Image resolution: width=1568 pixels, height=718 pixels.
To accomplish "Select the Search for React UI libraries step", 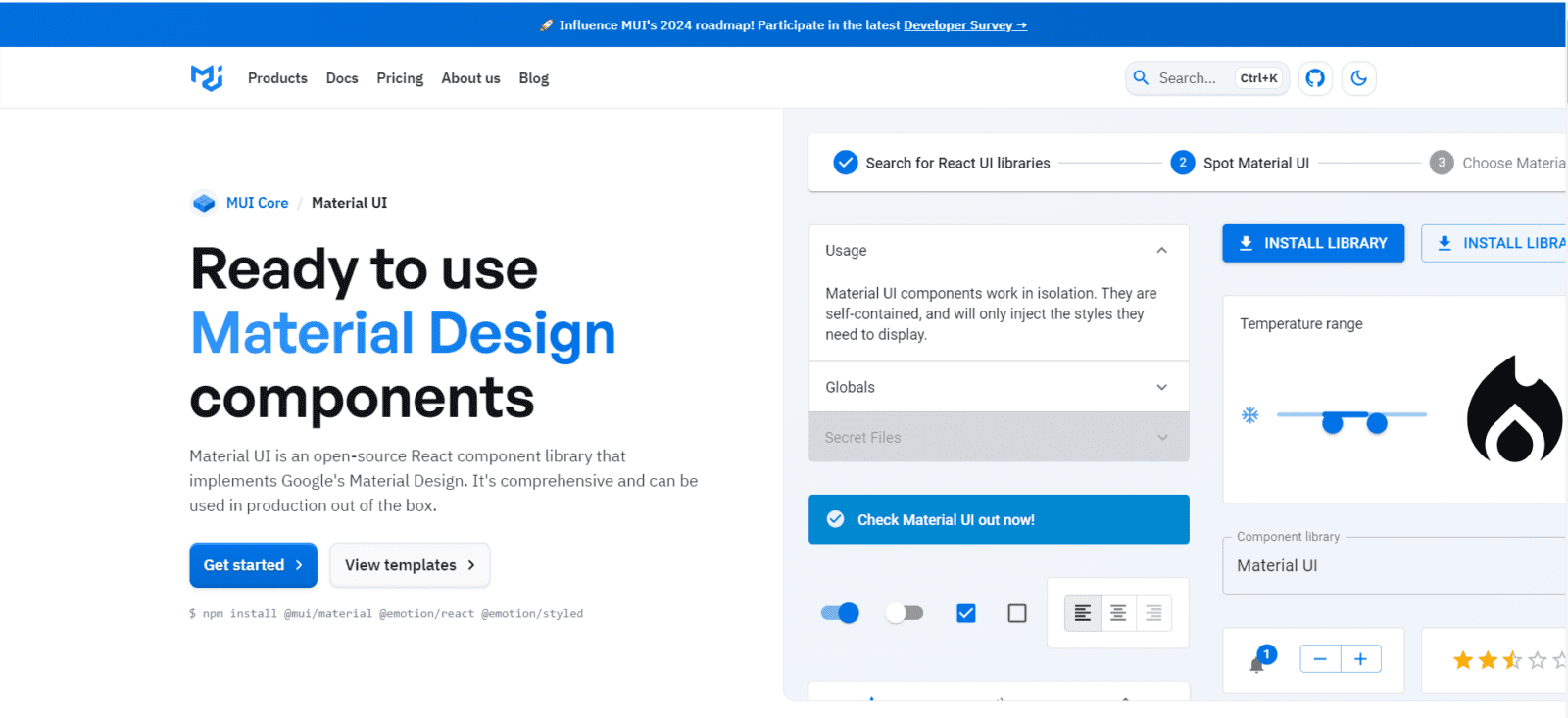I will click(x=942, y=163).
